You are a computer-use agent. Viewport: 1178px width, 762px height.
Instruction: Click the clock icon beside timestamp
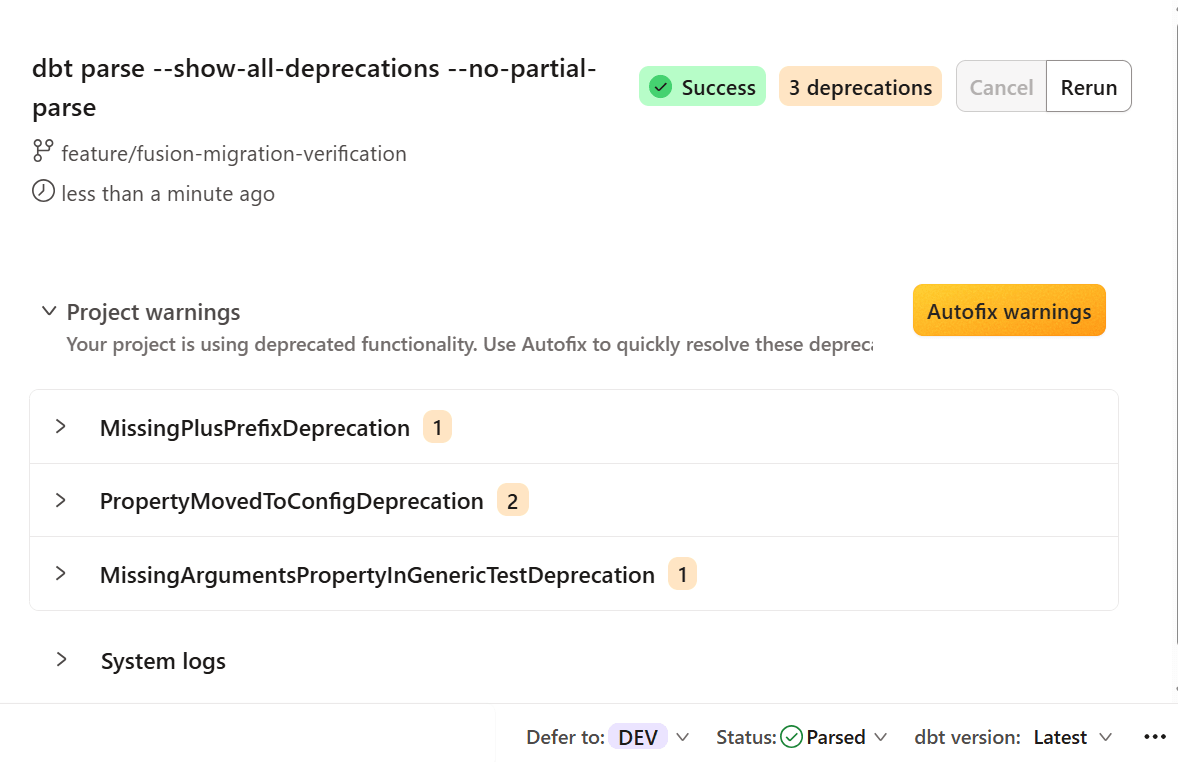pos(43,192)
